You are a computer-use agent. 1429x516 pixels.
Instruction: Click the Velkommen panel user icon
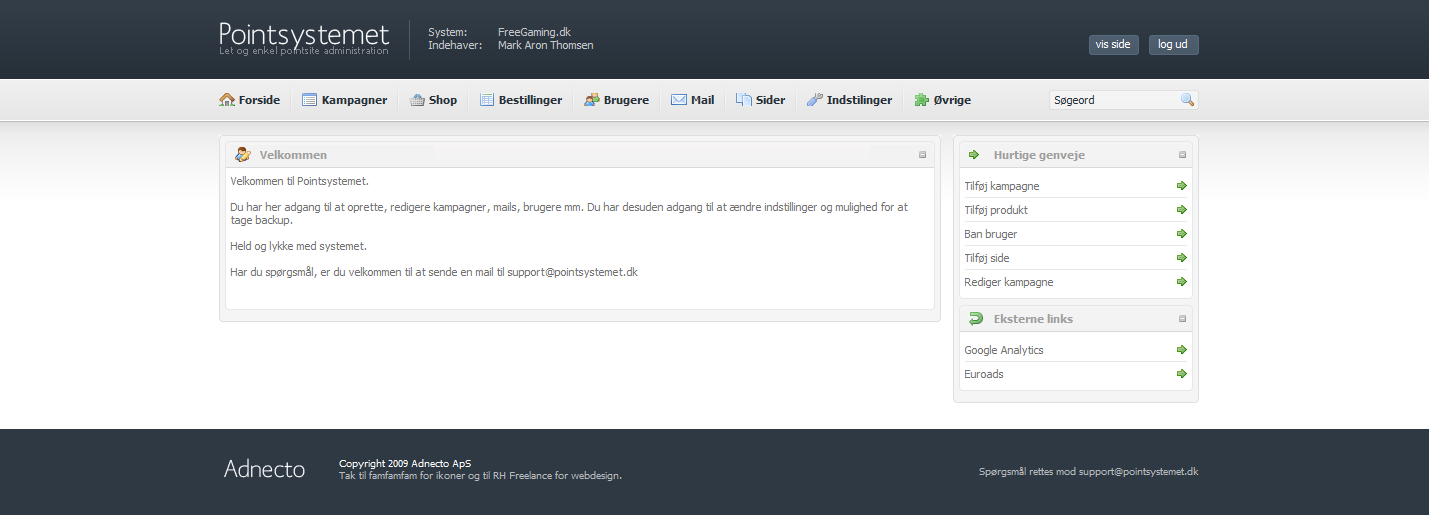point(242,155)
